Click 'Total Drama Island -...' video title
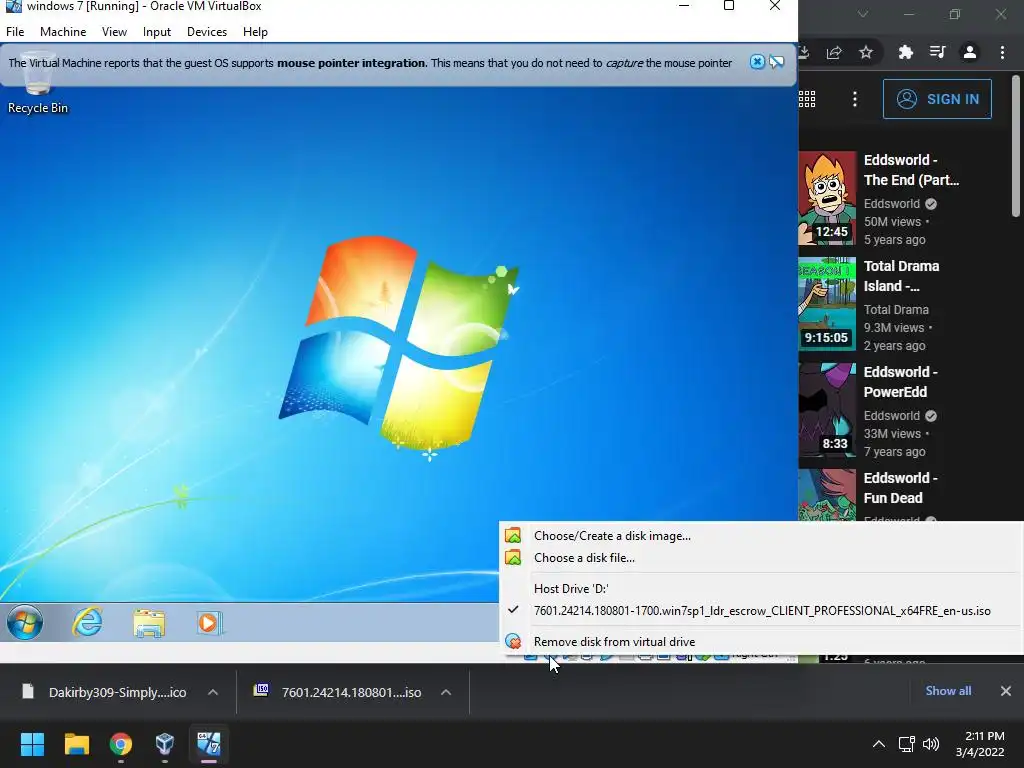 pyautogui.click(x=901, y=276)
